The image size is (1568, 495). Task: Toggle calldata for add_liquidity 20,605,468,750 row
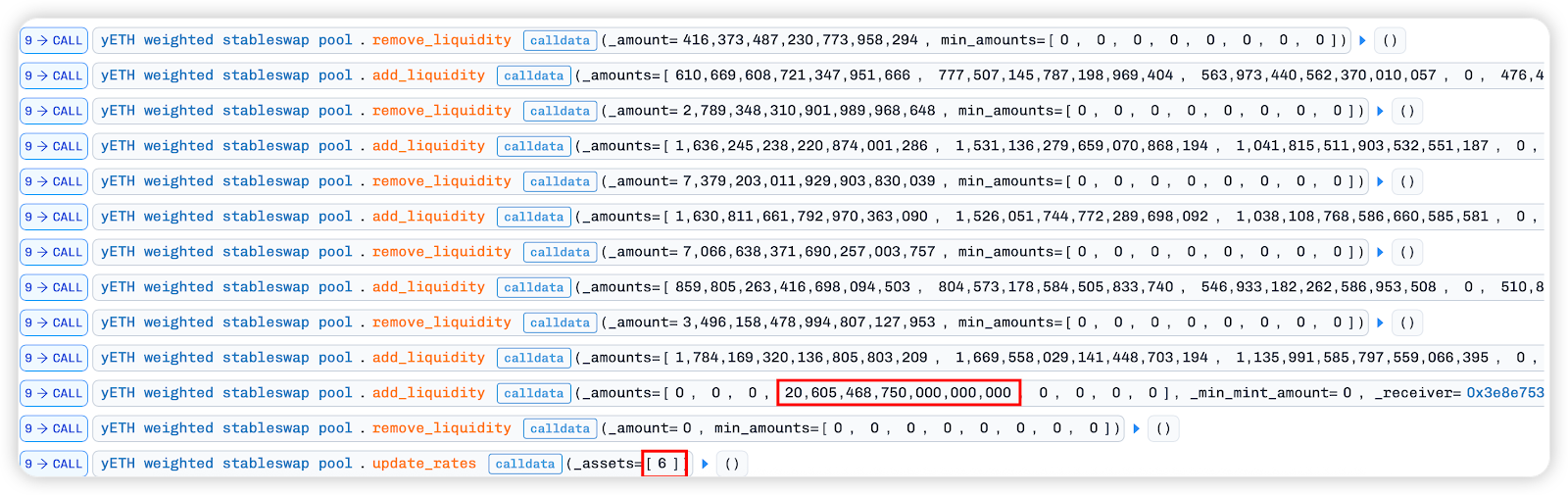(x=533, y=394)
